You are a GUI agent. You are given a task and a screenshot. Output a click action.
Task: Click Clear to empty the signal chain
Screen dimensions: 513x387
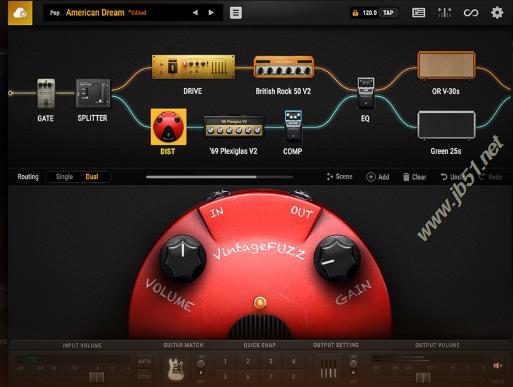[x=414, y=177]
